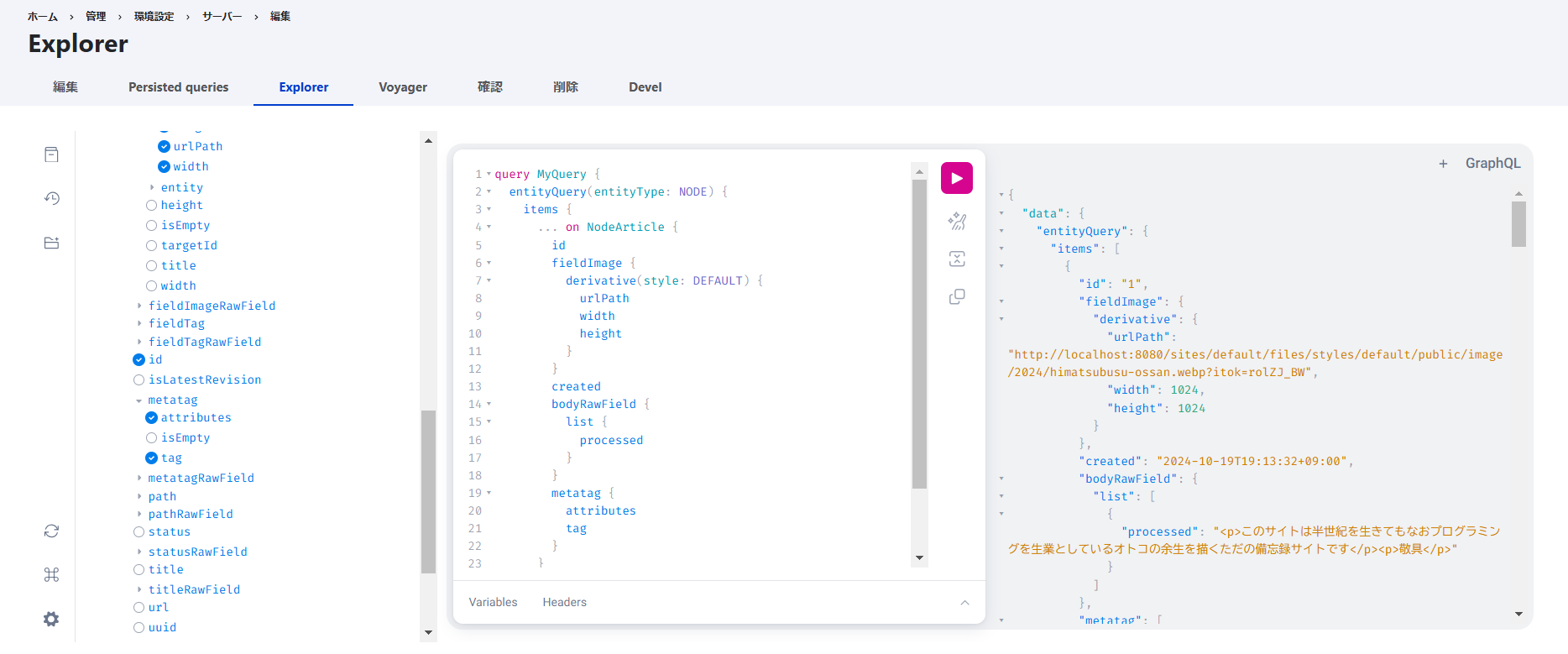Click the re-fetch schema icon
The width and height of the screenshot is (1568, 654).
pos(51,531)
